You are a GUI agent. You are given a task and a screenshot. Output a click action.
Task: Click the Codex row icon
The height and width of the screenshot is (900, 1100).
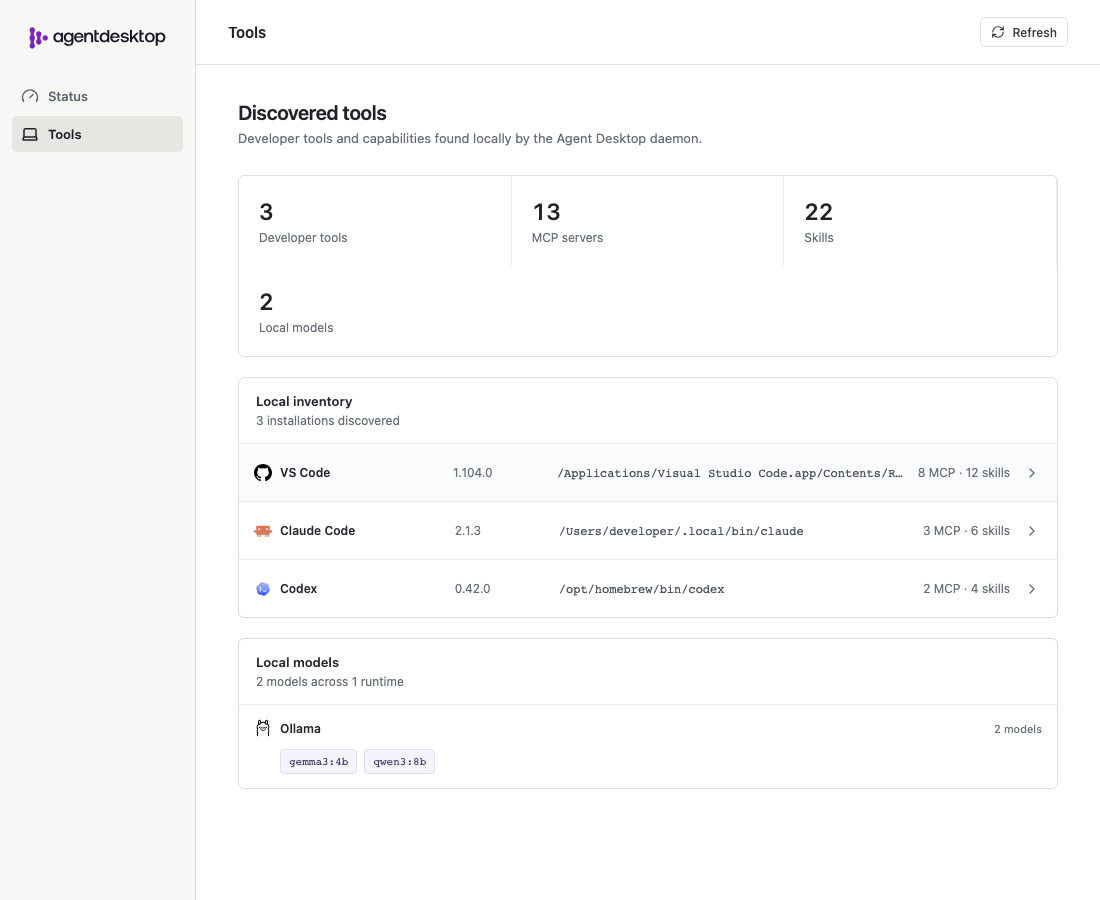click(263, 589)
